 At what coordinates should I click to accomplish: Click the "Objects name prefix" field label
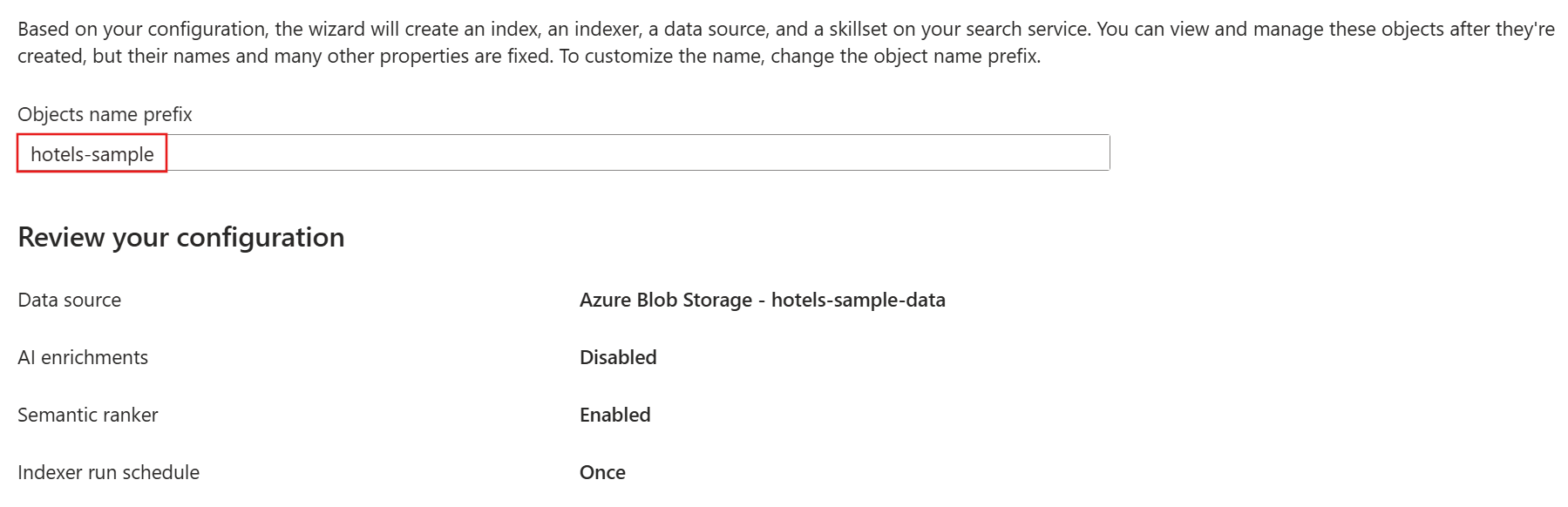pyautogui.click(x=105, y=114)
